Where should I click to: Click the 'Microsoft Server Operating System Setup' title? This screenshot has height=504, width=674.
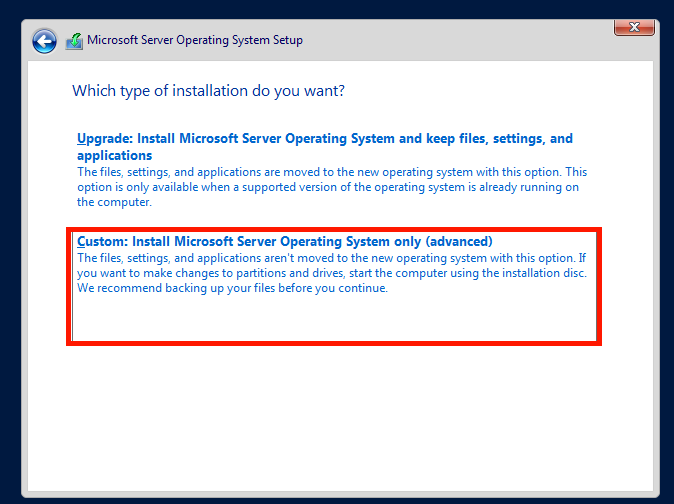pos(195,40)
